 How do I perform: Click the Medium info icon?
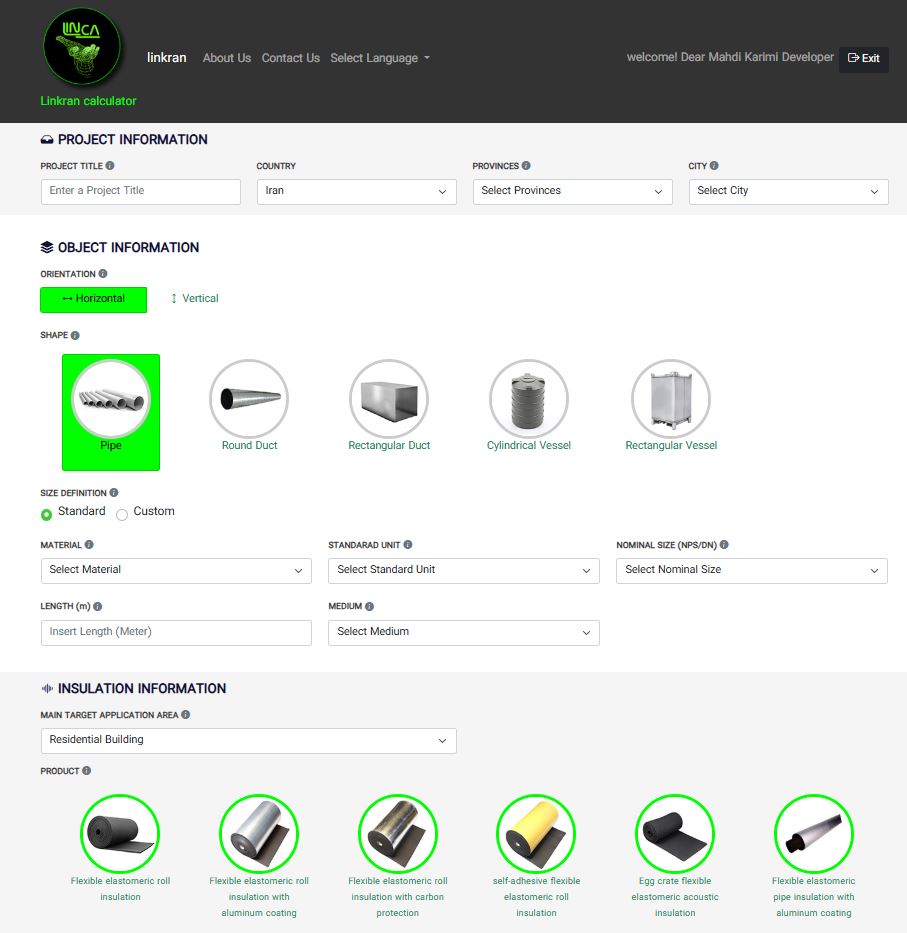tap(369, 606)
